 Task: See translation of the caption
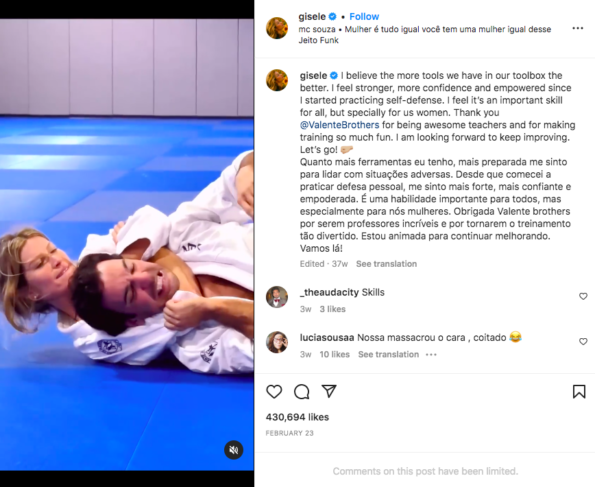click(x=386, y=264)
